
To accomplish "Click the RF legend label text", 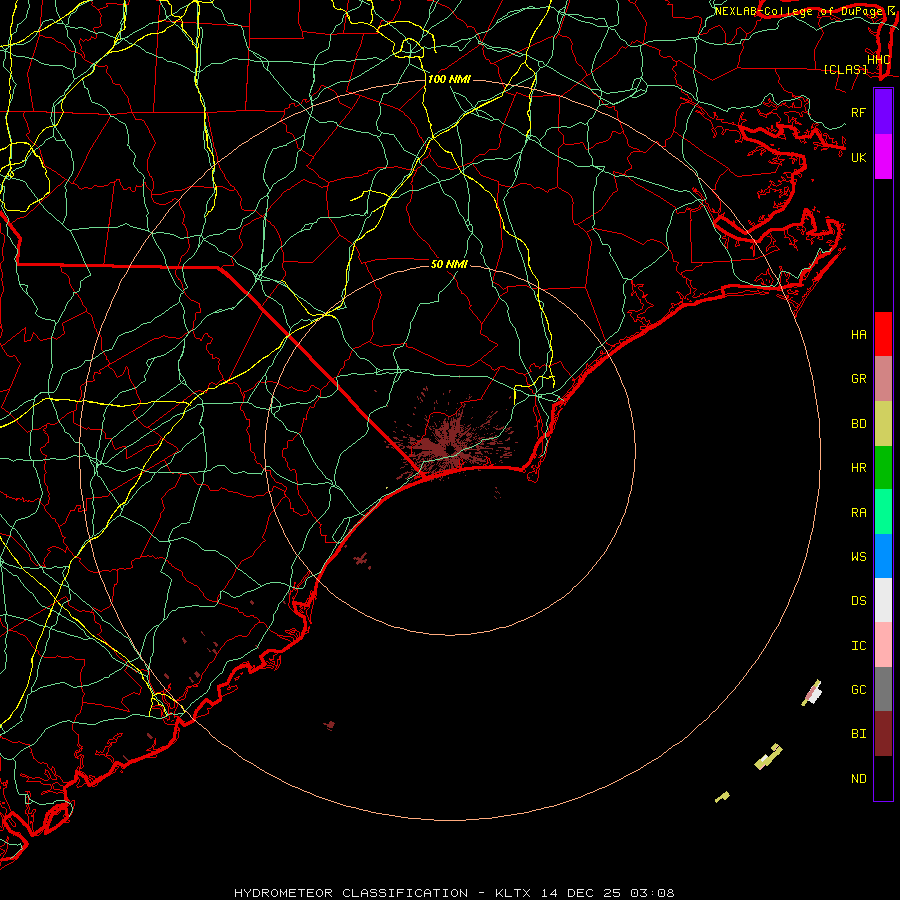I will tap(859, 112).
